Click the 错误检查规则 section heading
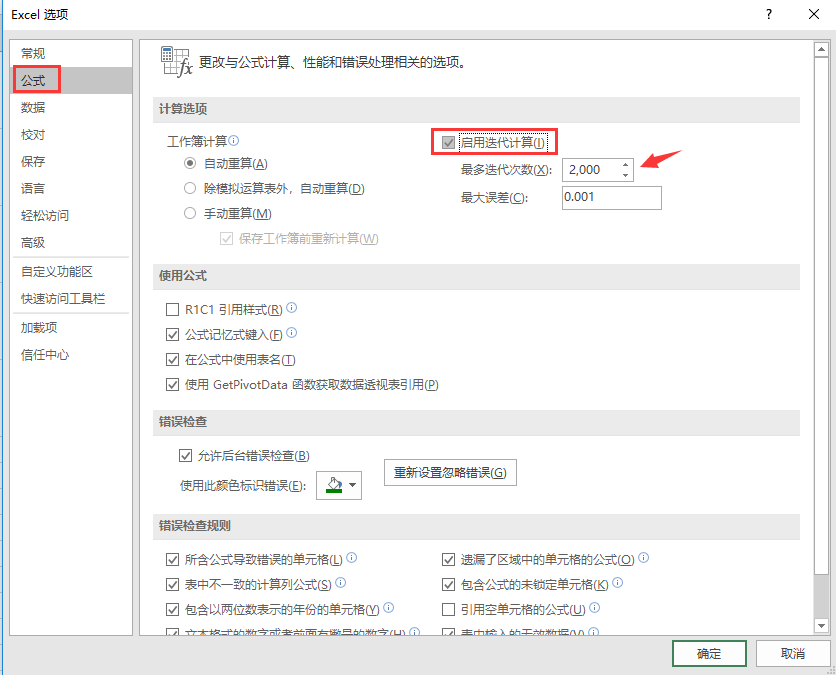 pos(195,526)
